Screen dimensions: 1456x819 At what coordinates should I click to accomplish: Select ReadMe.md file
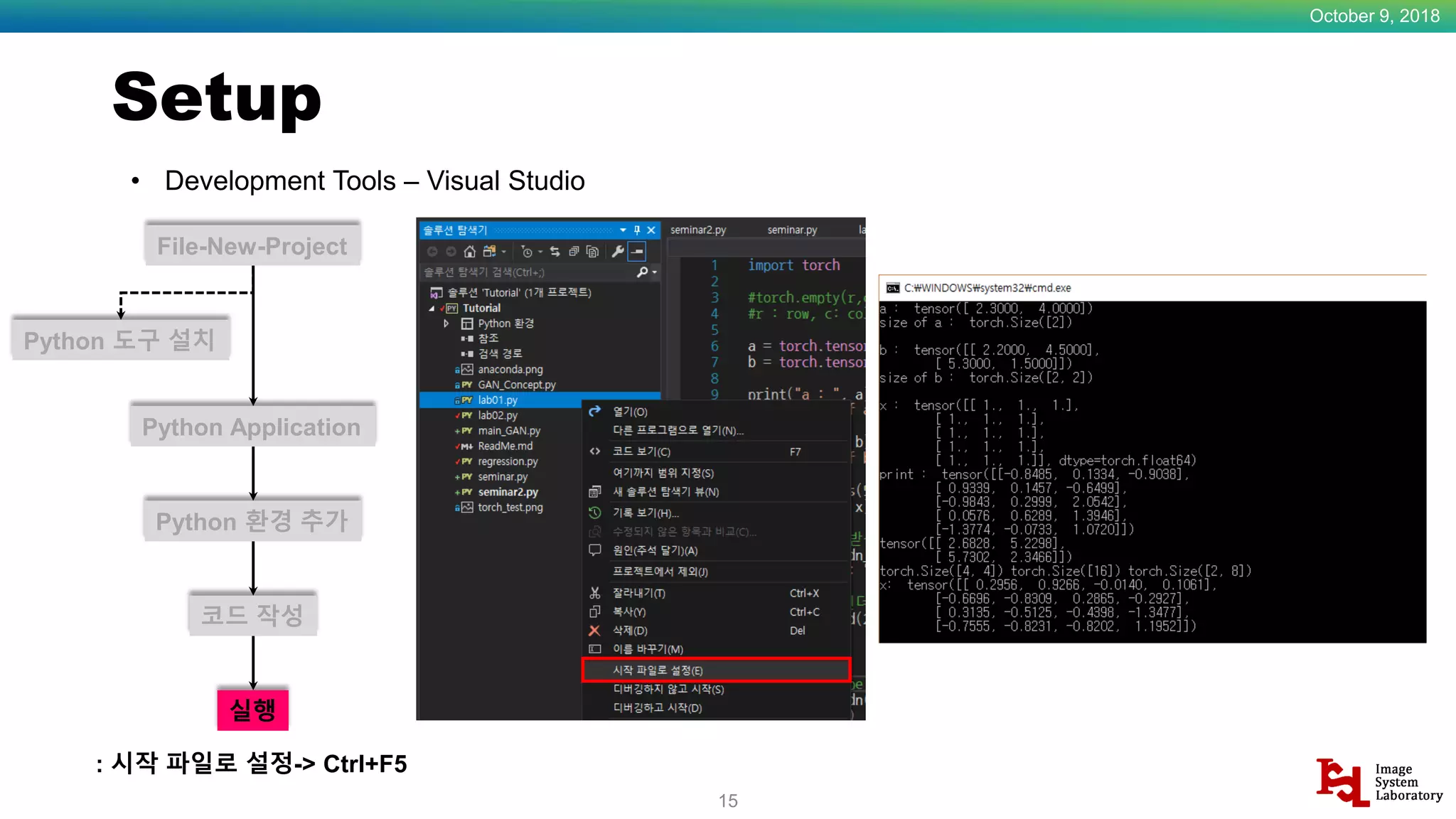(505, 446)
